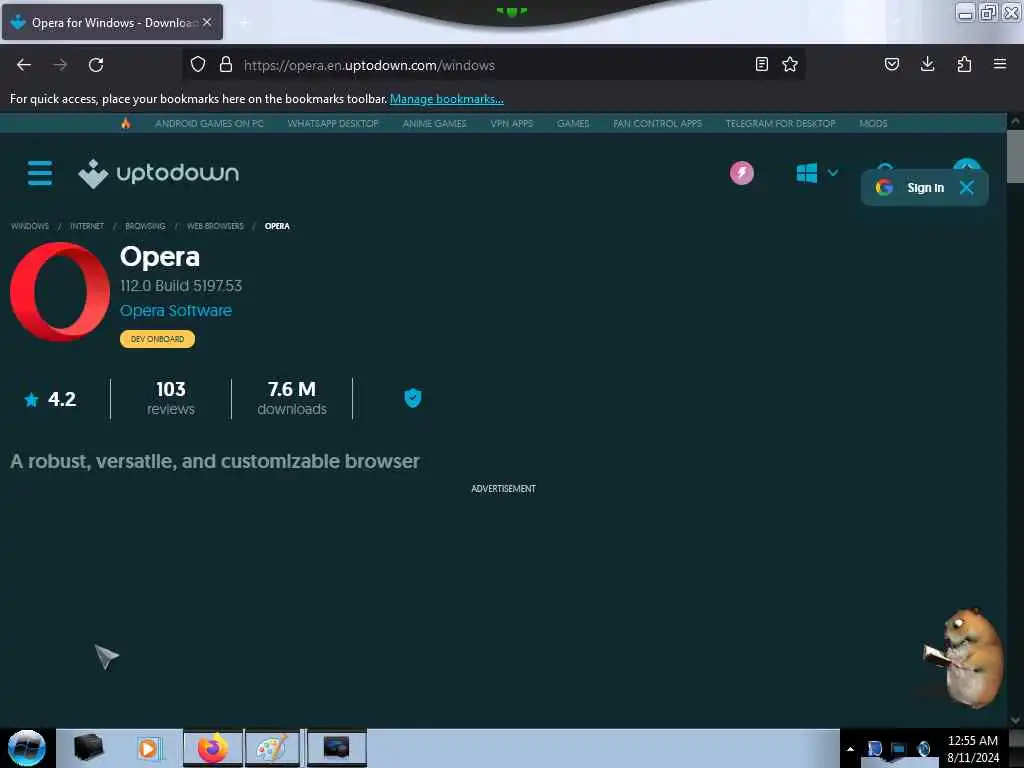
Task: Switch to Firefox on the taskbar
Action: [x=213, y=748]
